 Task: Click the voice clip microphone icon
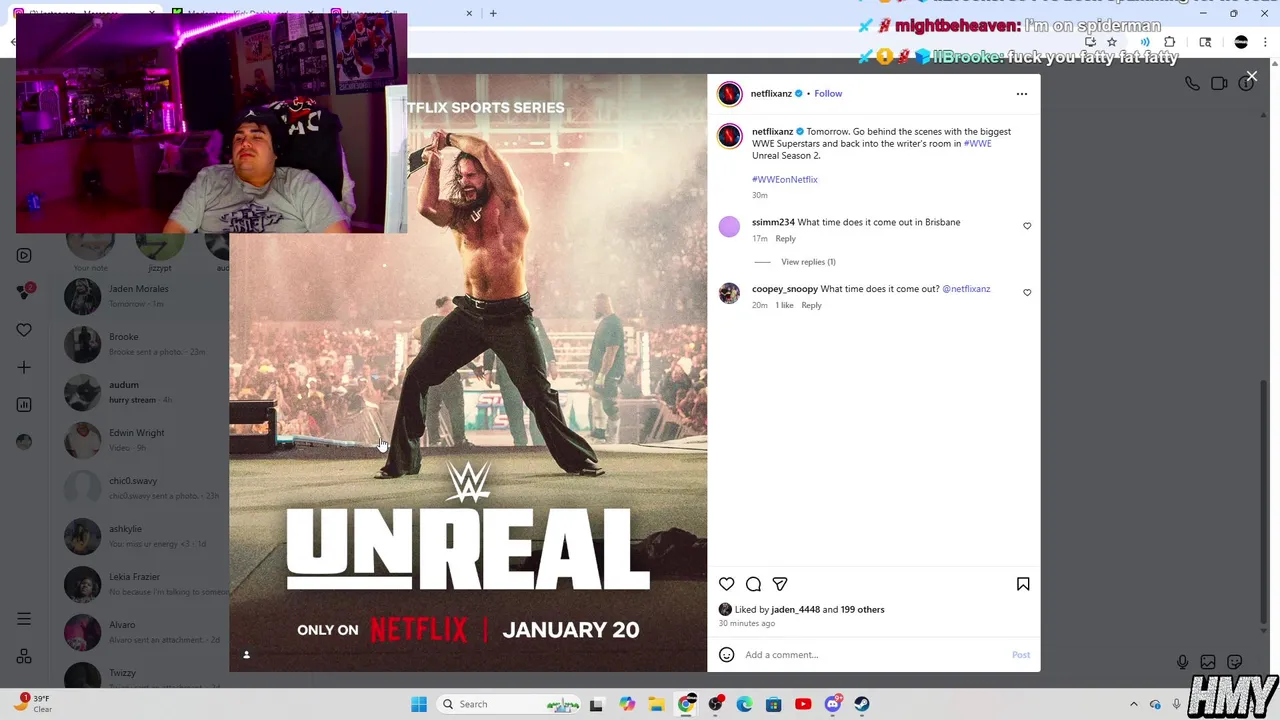(x=1182, y=662)
